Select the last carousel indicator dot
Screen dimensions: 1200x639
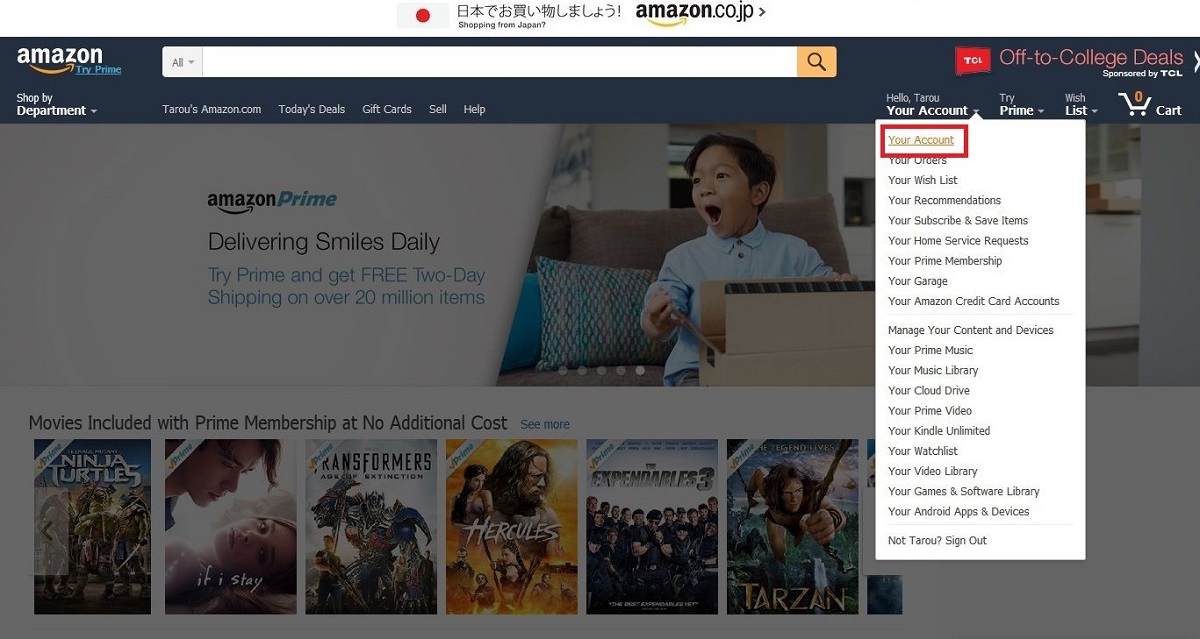click(x=640, y=370)
